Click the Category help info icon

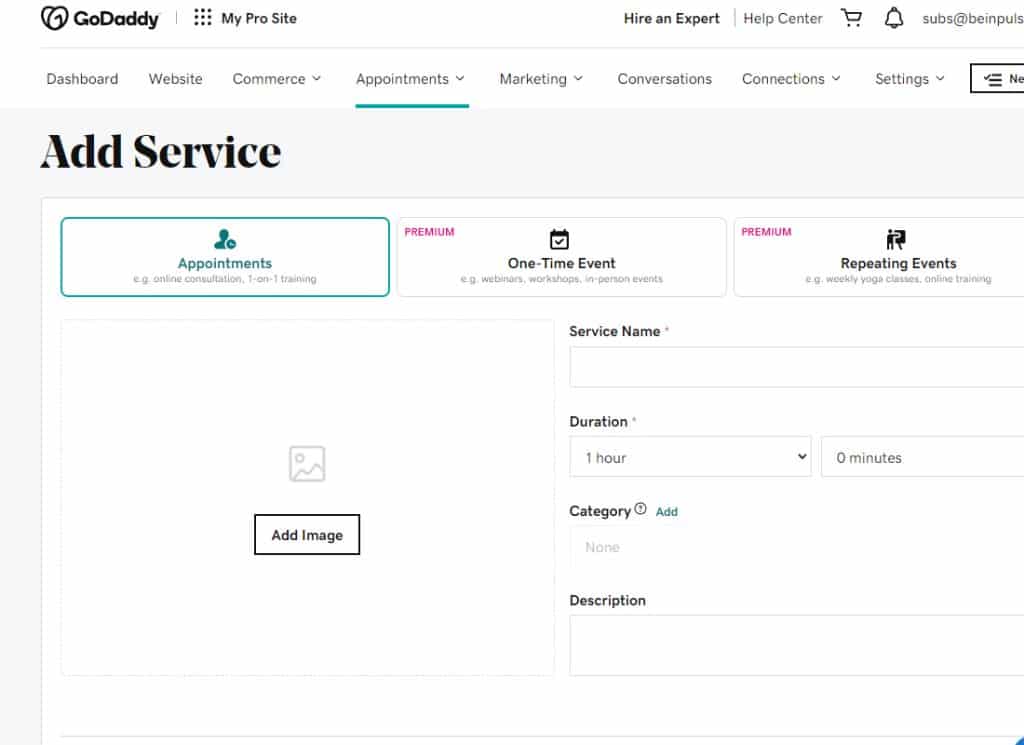[640, 510]
